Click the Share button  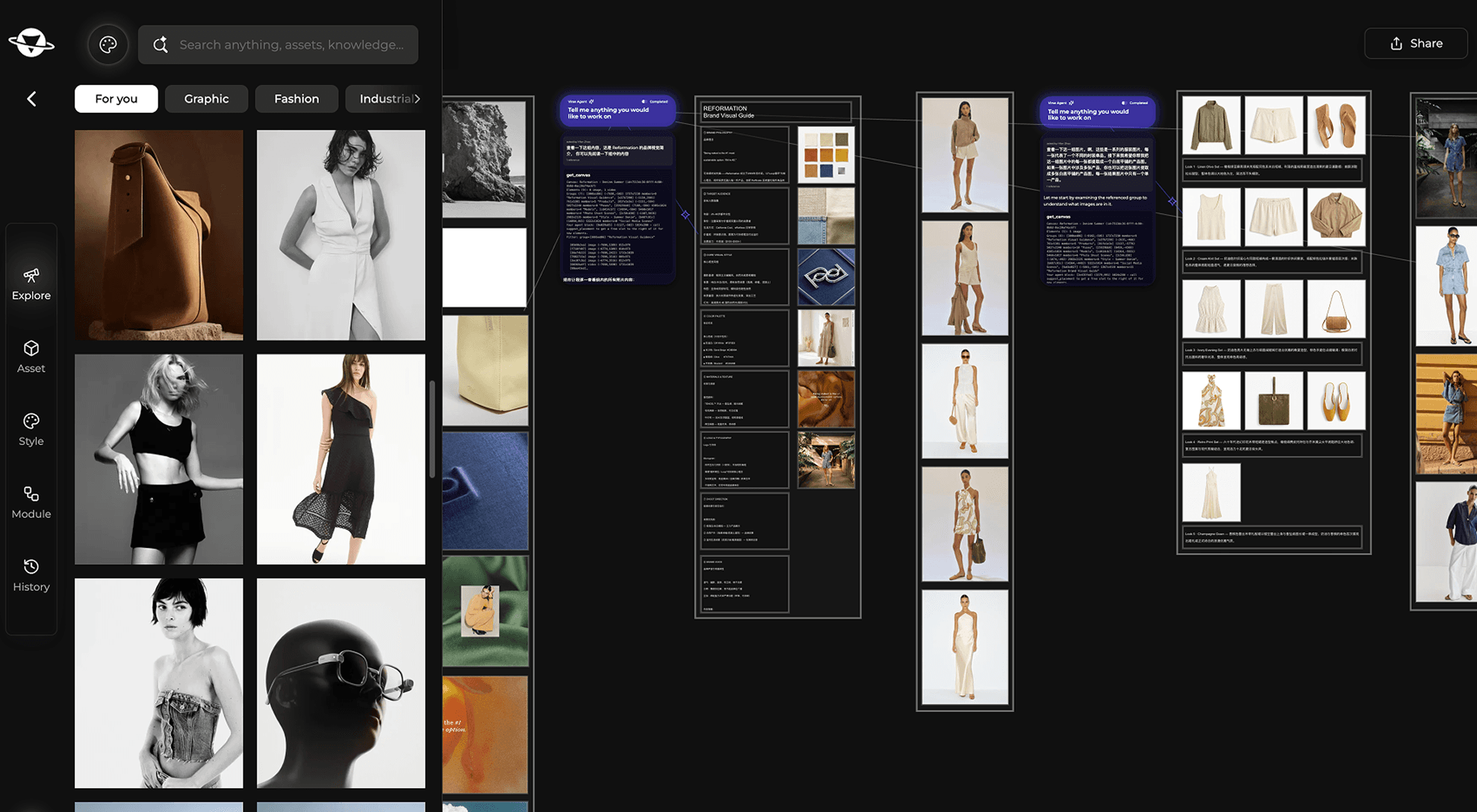click(x=1416, y=43)
